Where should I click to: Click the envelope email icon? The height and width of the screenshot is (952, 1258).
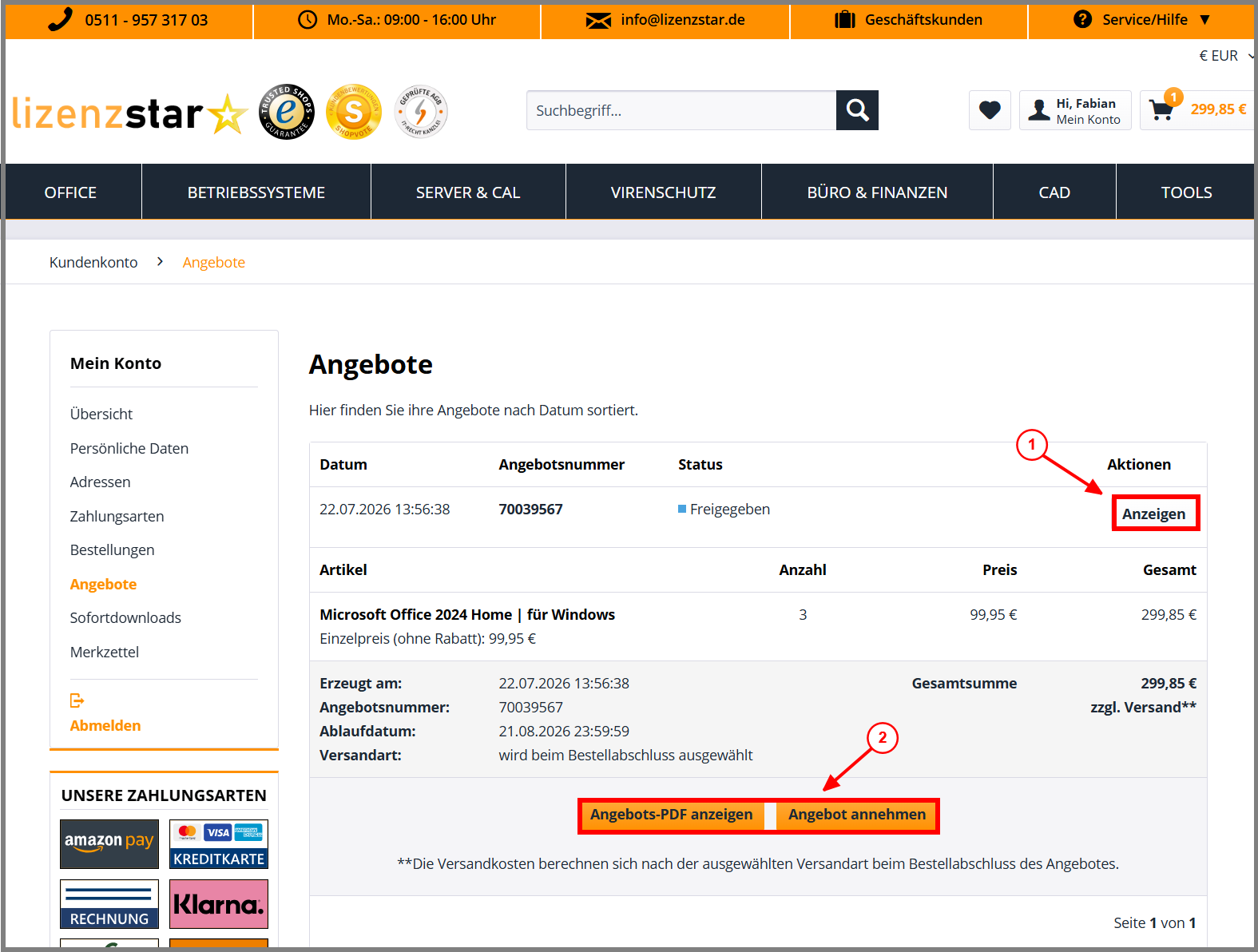click(x=598, y=21)
